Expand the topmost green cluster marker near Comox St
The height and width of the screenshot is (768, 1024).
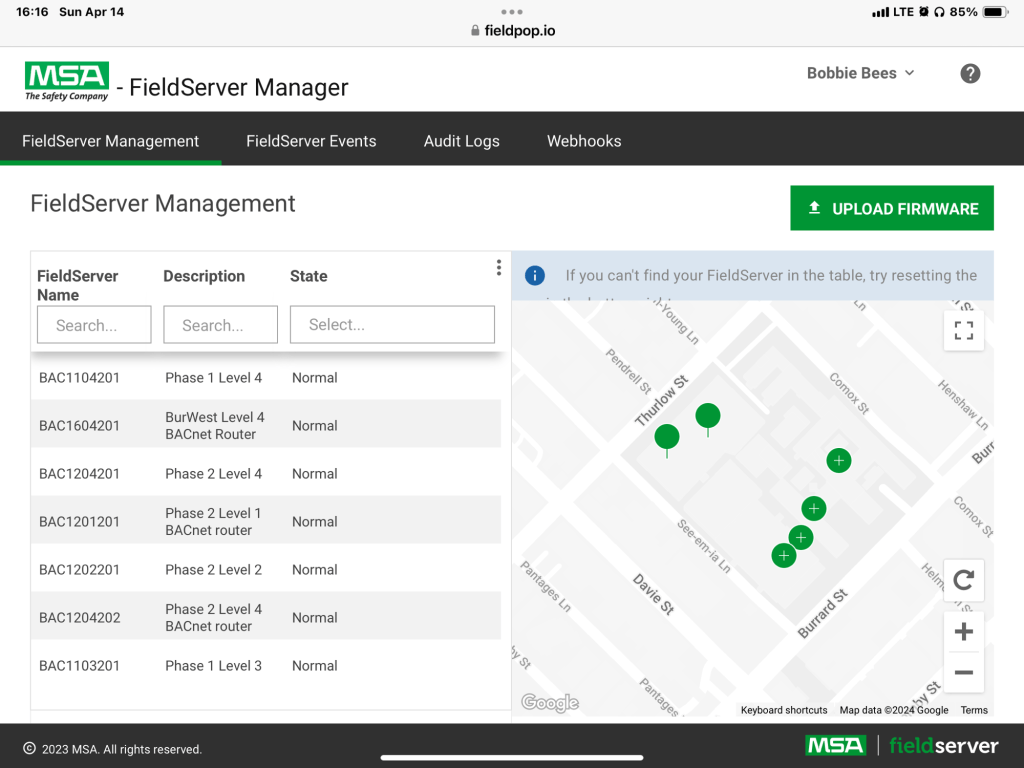tap(838, 460)
